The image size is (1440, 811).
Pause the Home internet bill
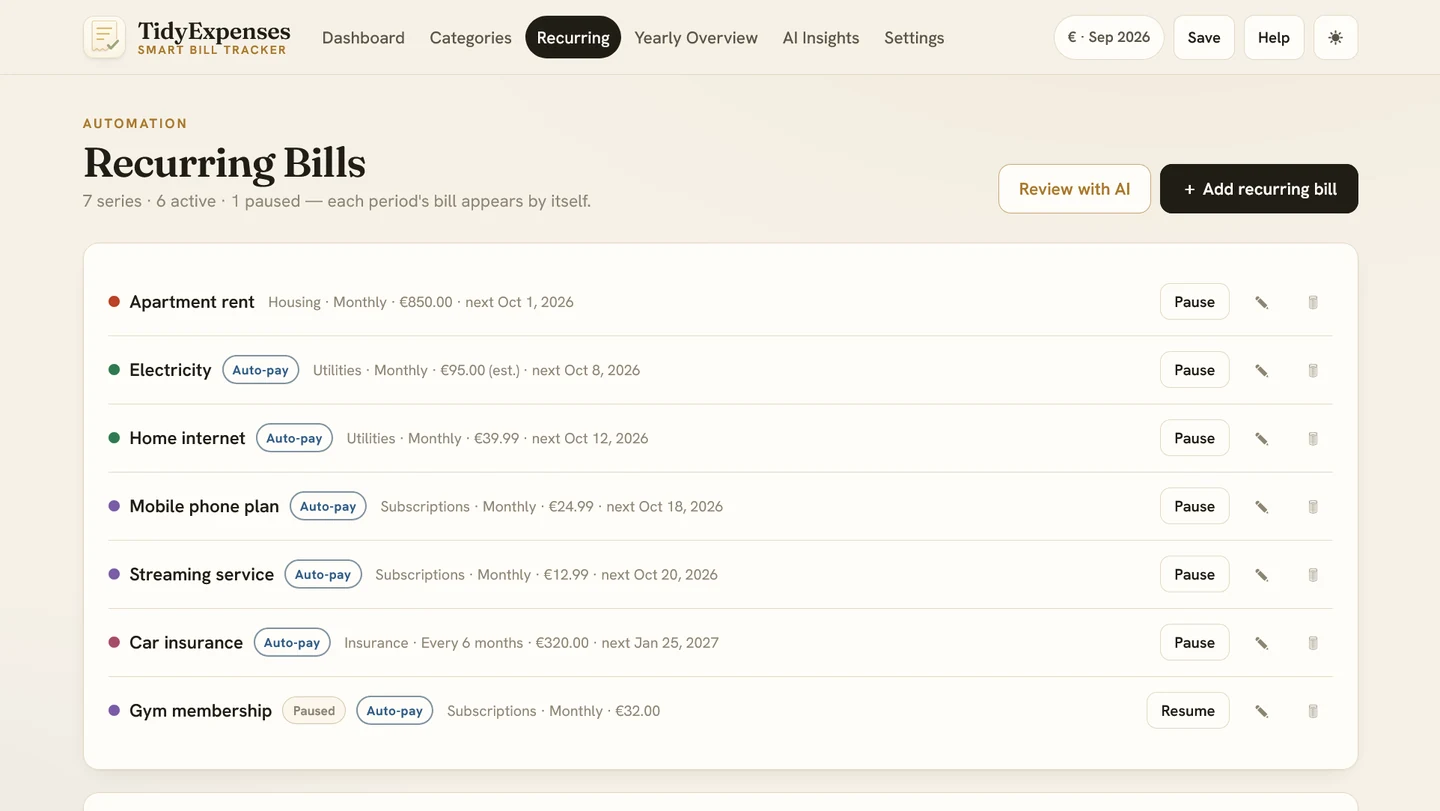pyautogui.click(x=1194, y=438)
